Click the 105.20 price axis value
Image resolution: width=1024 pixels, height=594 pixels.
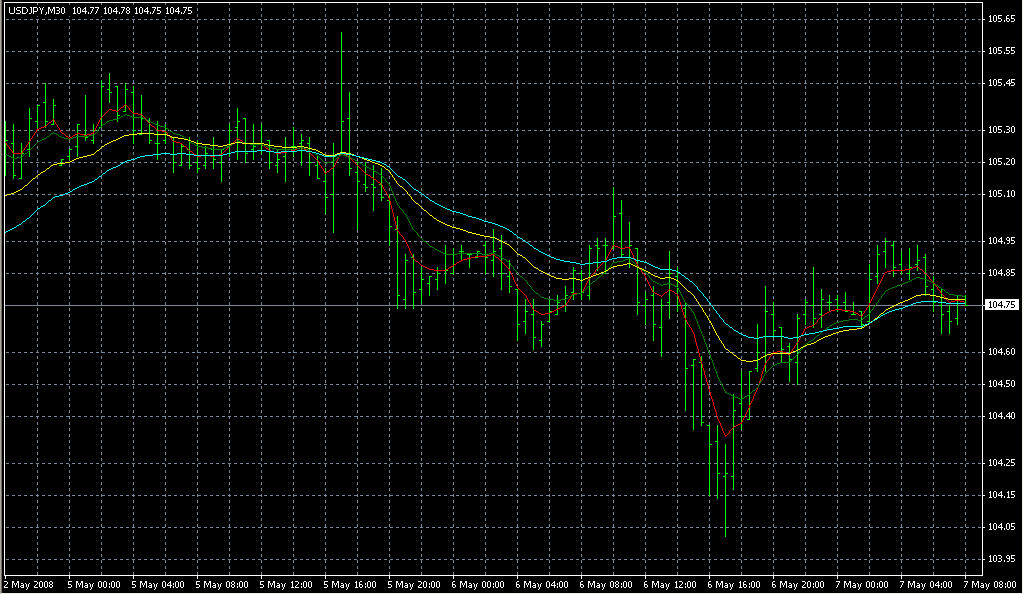1000,162
